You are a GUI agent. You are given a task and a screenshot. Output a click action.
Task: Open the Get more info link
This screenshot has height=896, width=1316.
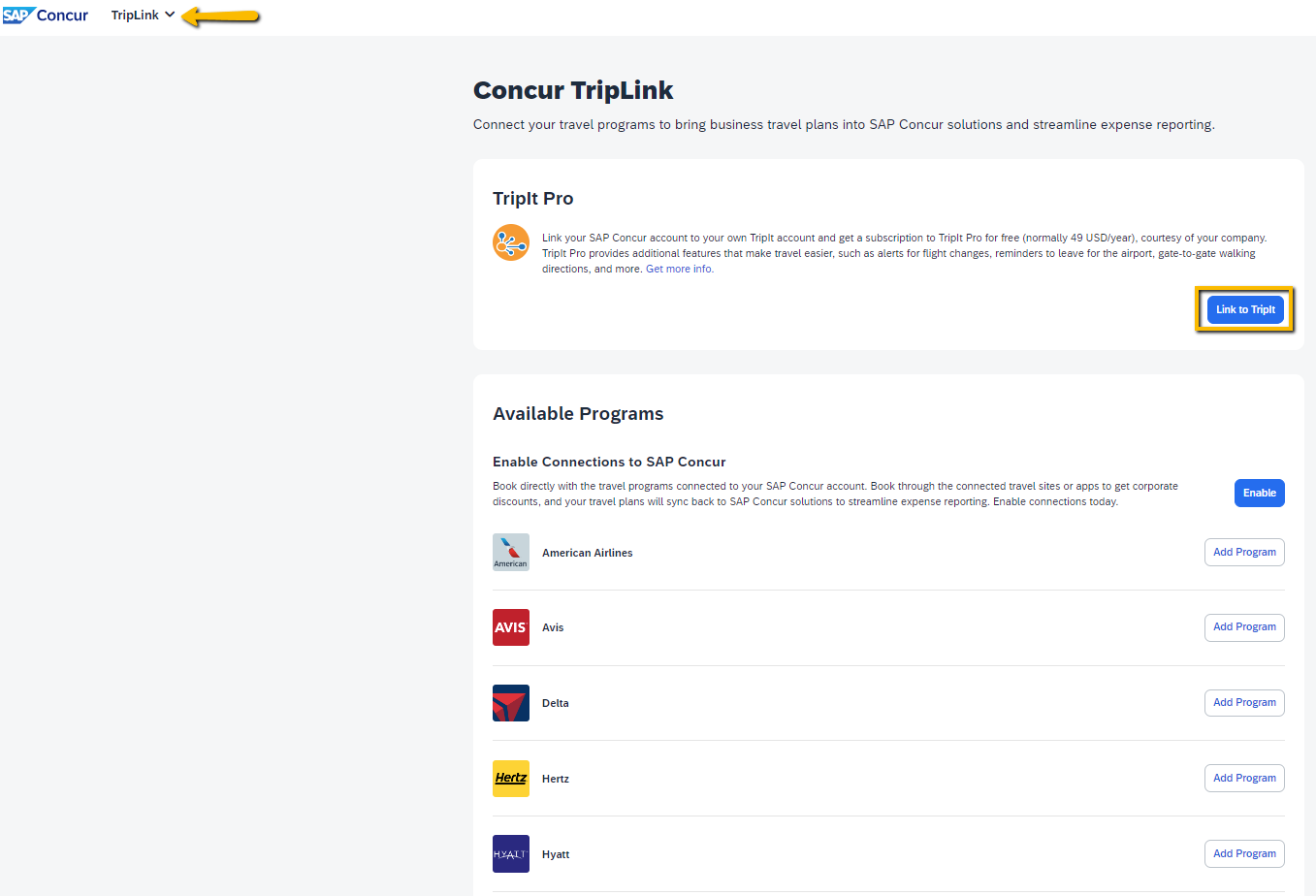click(680, 269)
